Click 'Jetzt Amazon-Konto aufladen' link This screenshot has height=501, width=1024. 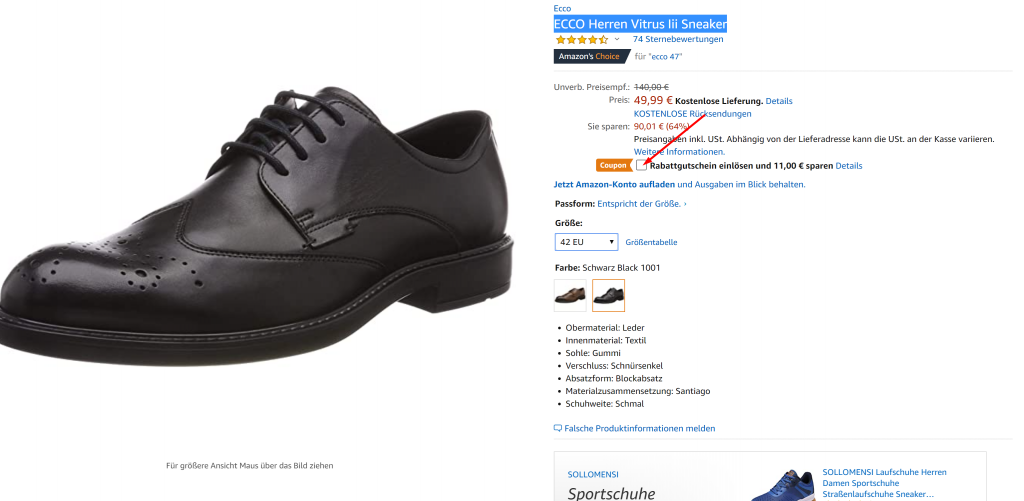pyautogui.click(x=614, y=184)
